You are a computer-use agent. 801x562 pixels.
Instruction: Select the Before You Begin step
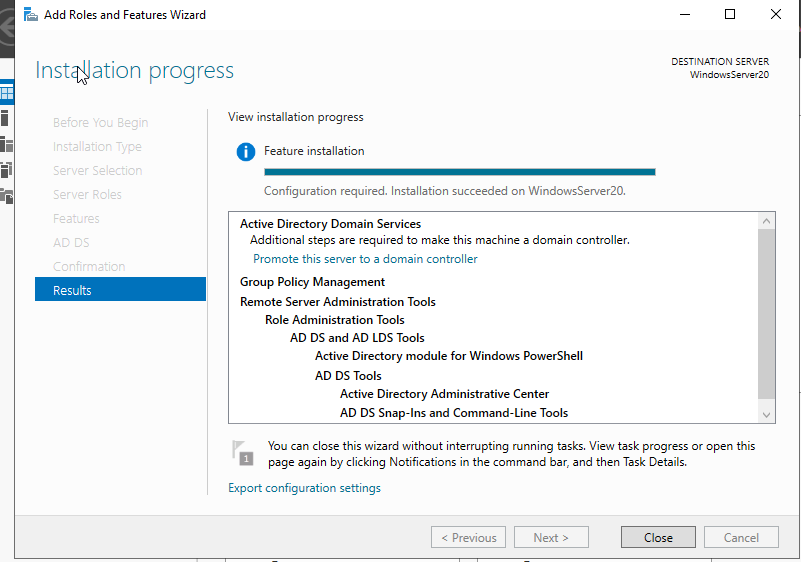coord(101,123)
